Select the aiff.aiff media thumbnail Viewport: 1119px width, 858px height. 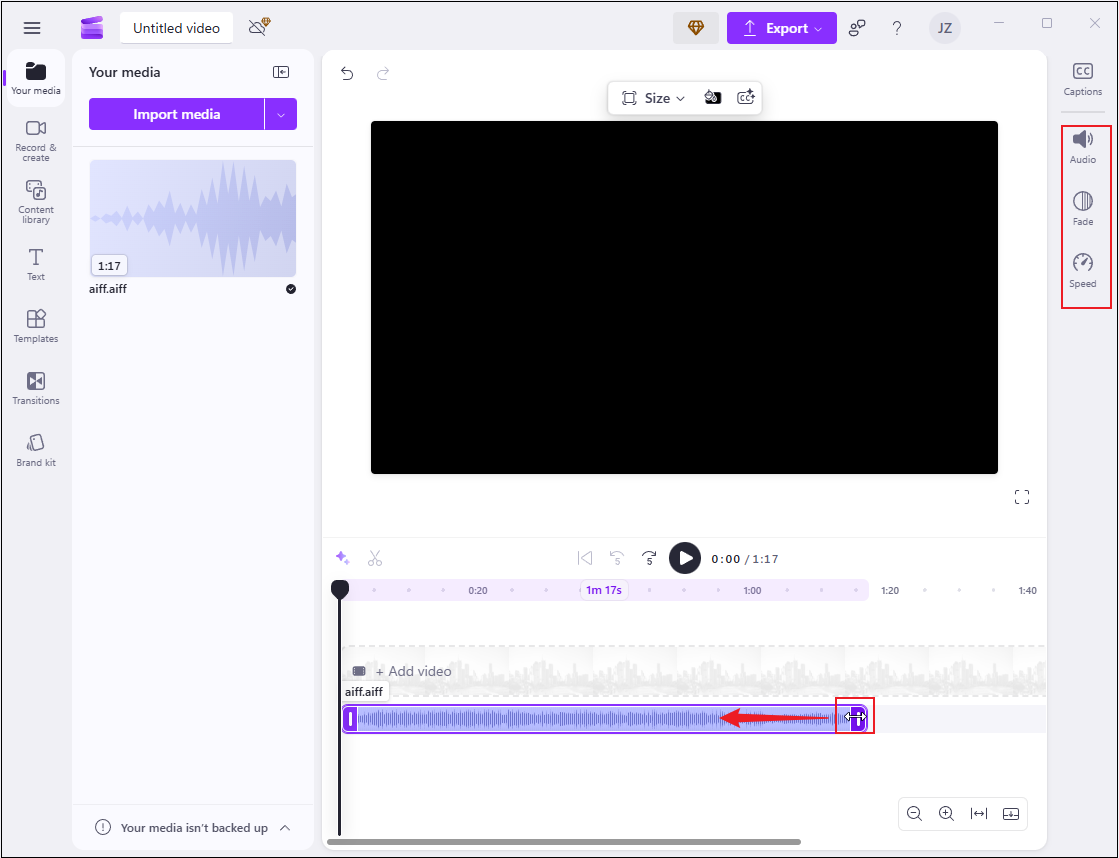coord(192,218)
